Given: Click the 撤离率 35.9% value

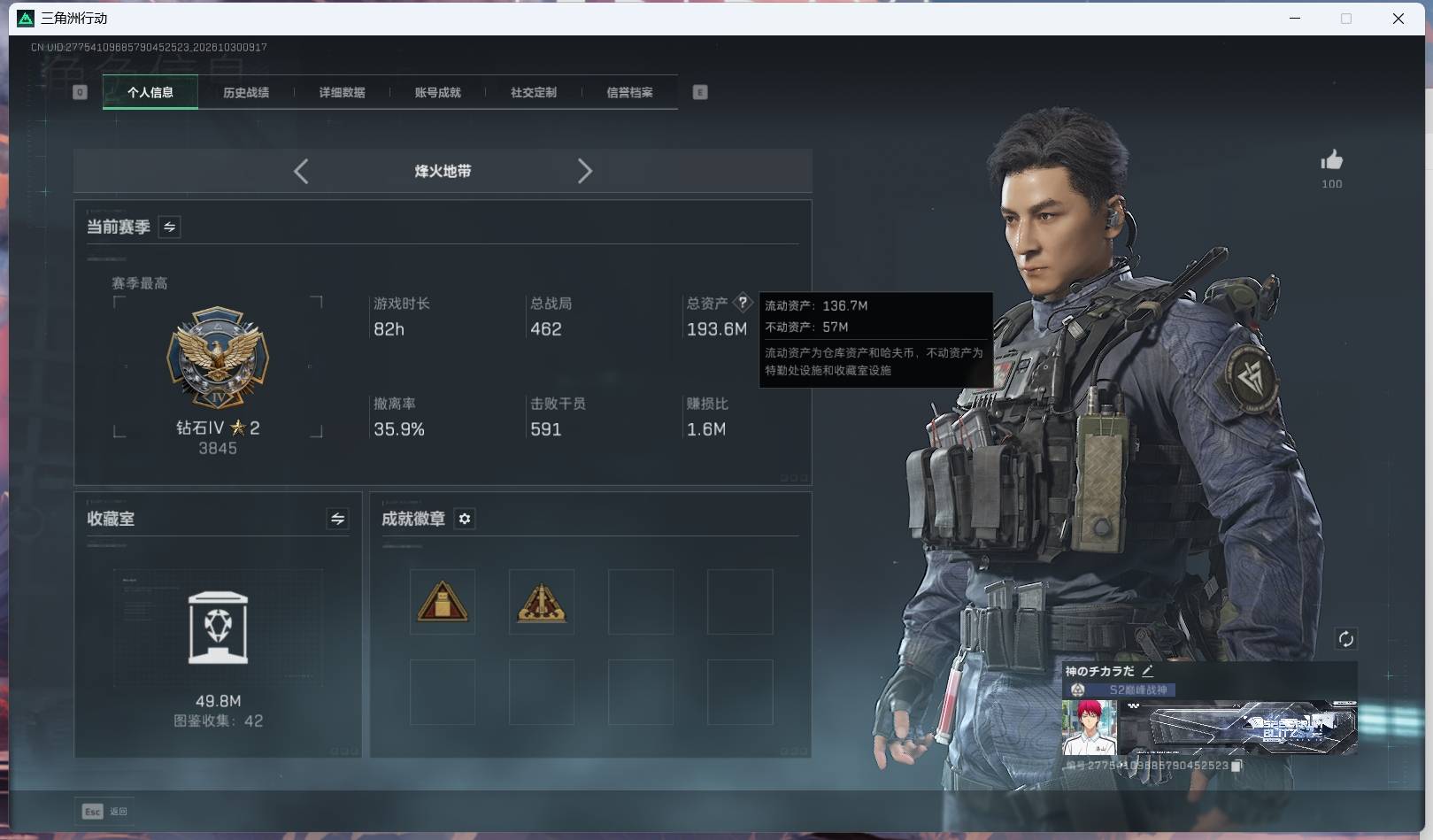Looking at the screenshot, I should point(399,429).
